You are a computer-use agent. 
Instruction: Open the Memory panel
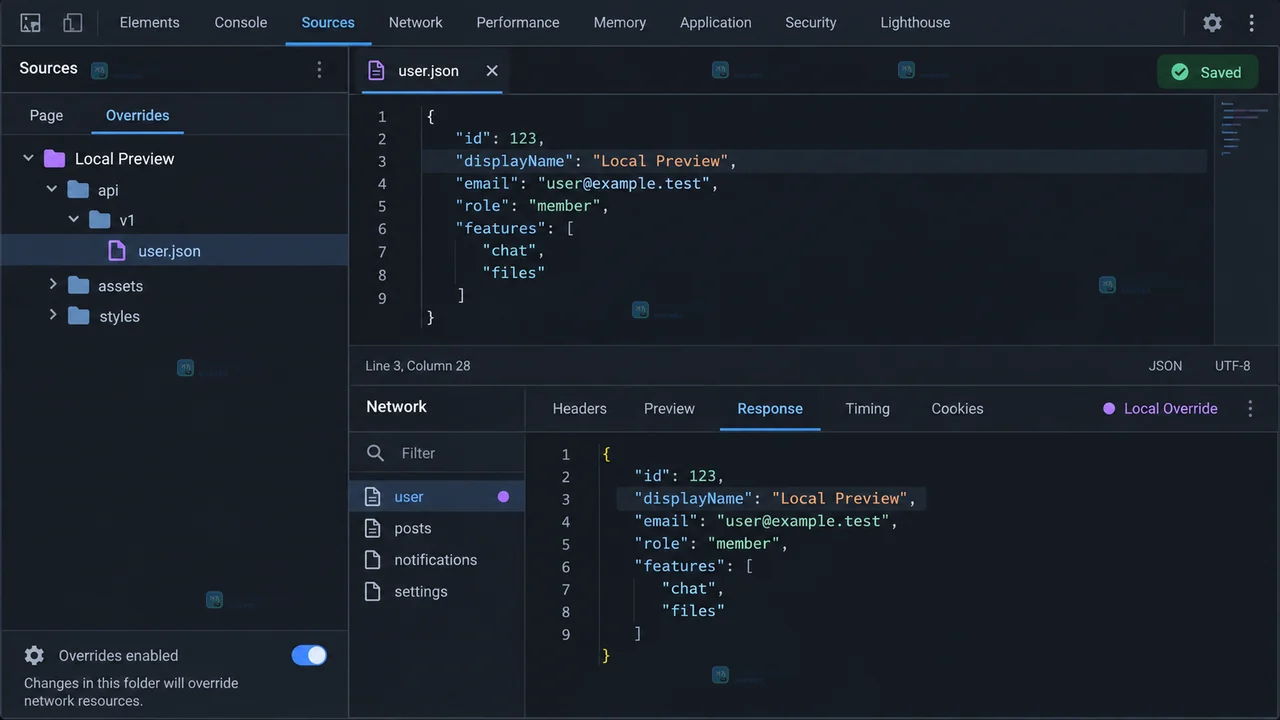click(x=620, y=22)
